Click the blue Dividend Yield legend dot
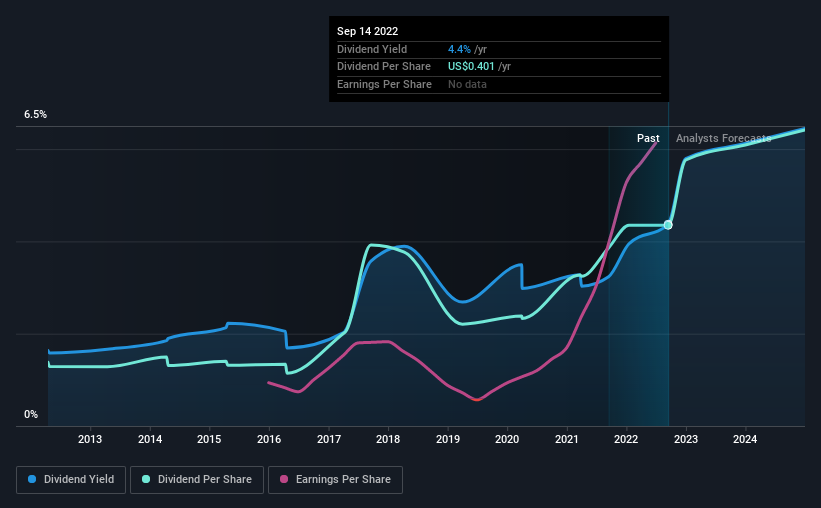821x508 pixels. tap(33, 480)
